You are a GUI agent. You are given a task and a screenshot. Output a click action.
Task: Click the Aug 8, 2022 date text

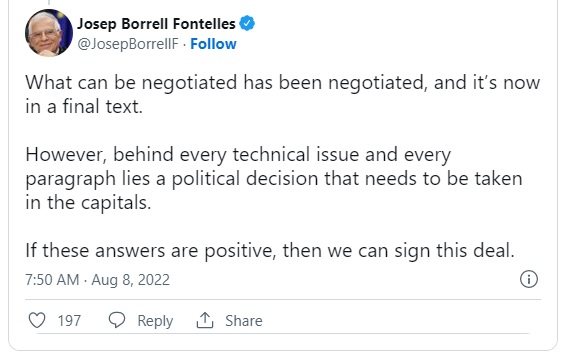(x=131, y=280)
